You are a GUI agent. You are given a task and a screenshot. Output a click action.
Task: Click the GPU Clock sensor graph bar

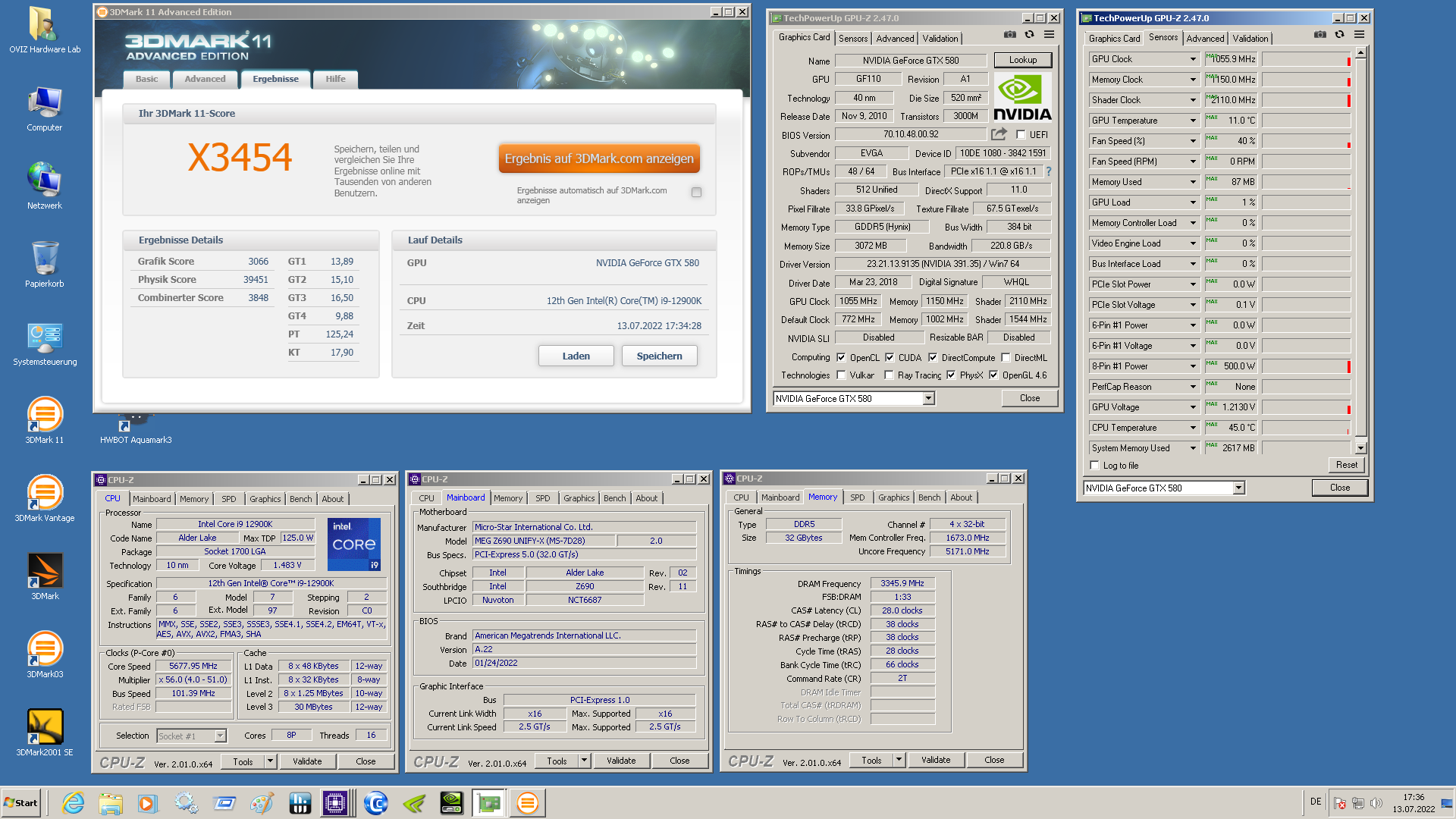[x=1307, y=59]
